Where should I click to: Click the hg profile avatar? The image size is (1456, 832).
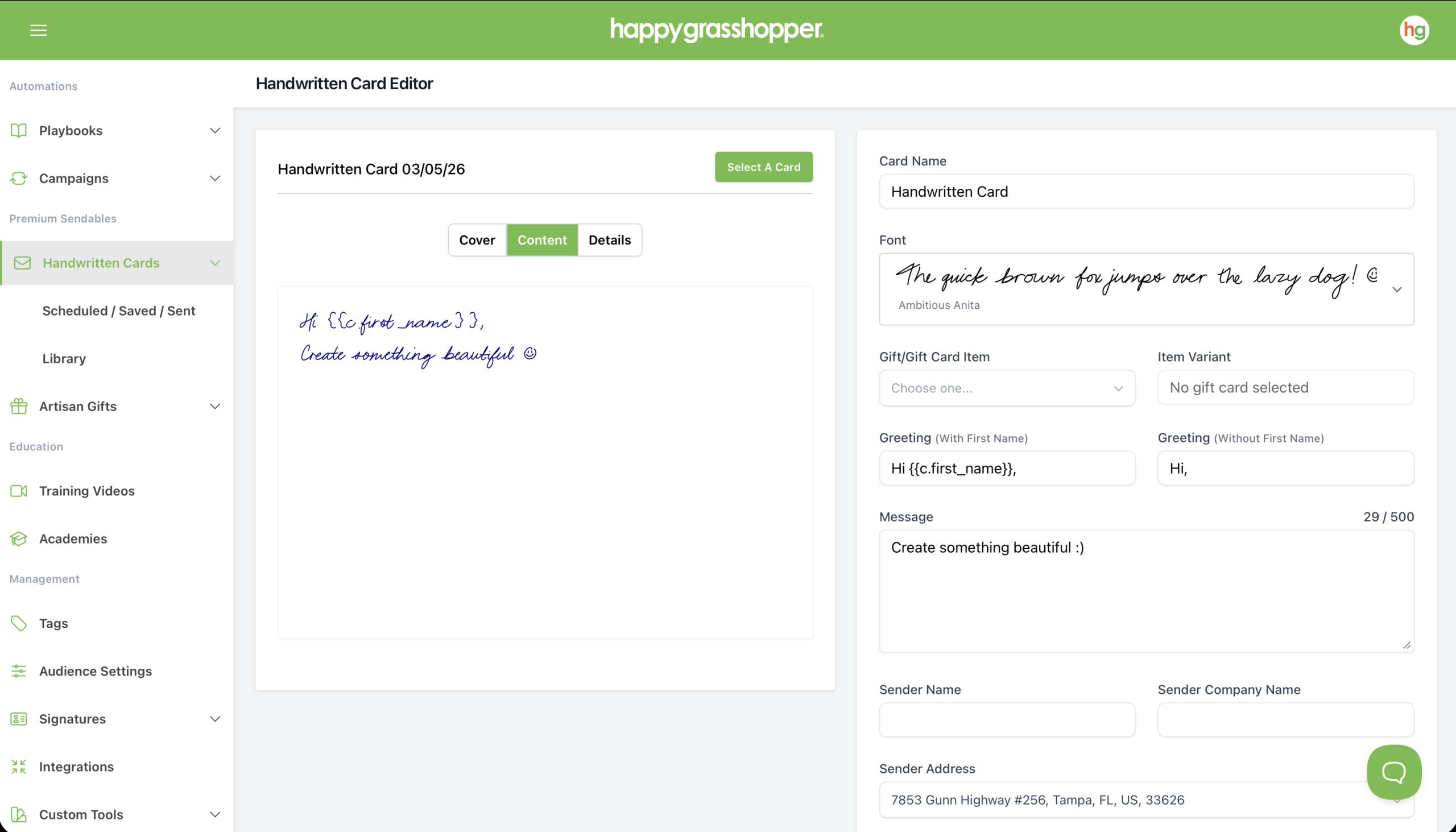point(1414,30)
